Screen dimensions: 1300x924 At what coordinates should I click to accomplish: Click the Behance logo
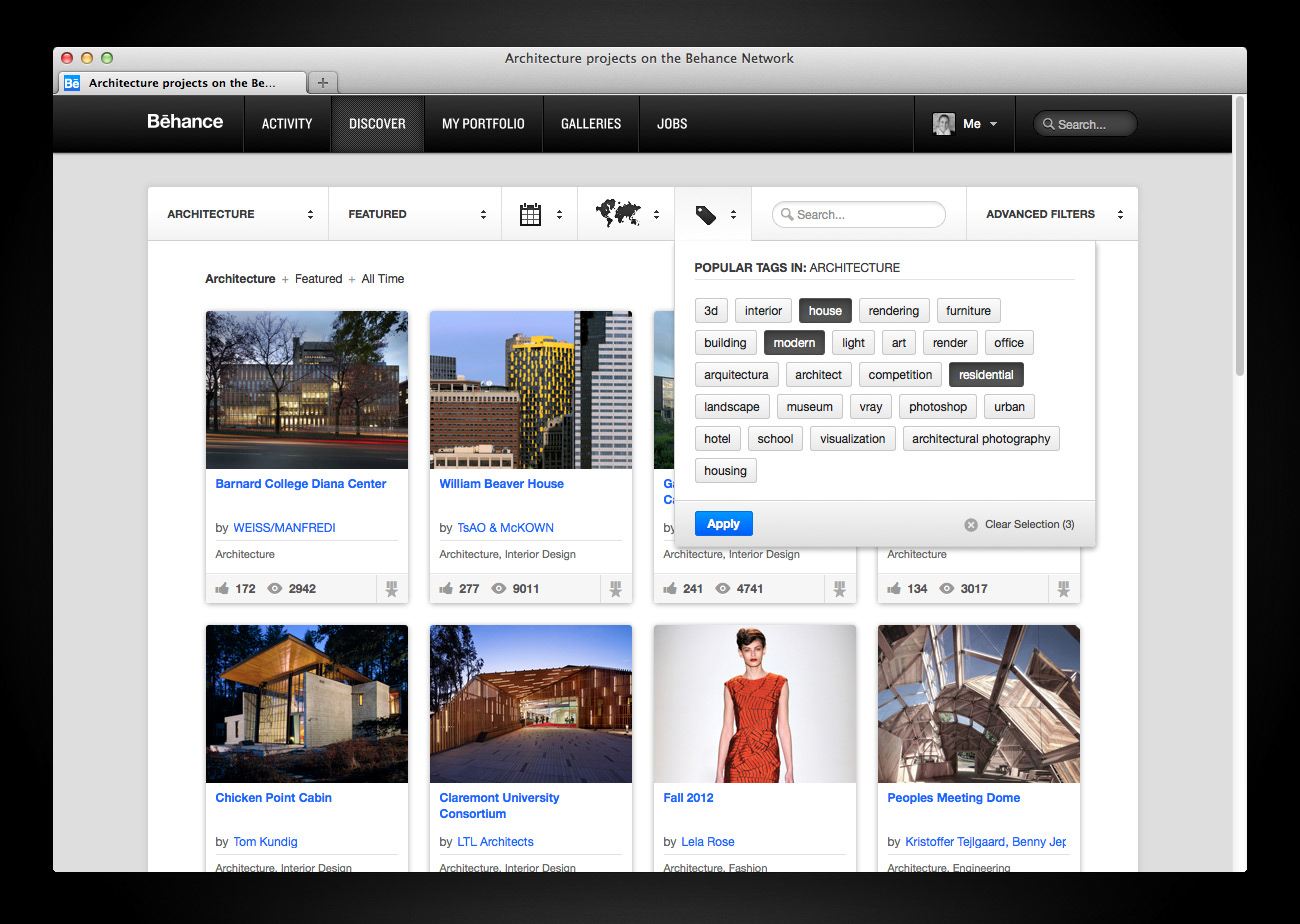185,122
